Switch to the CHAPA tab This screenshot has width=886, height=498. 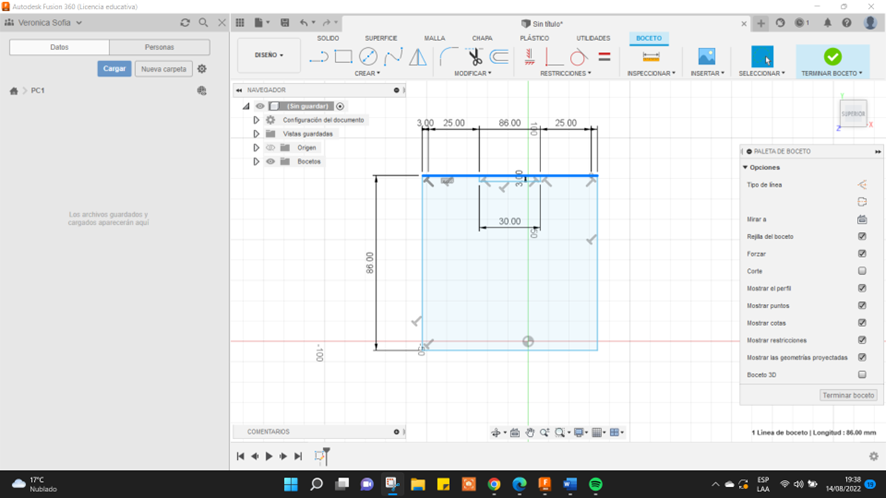482,38
